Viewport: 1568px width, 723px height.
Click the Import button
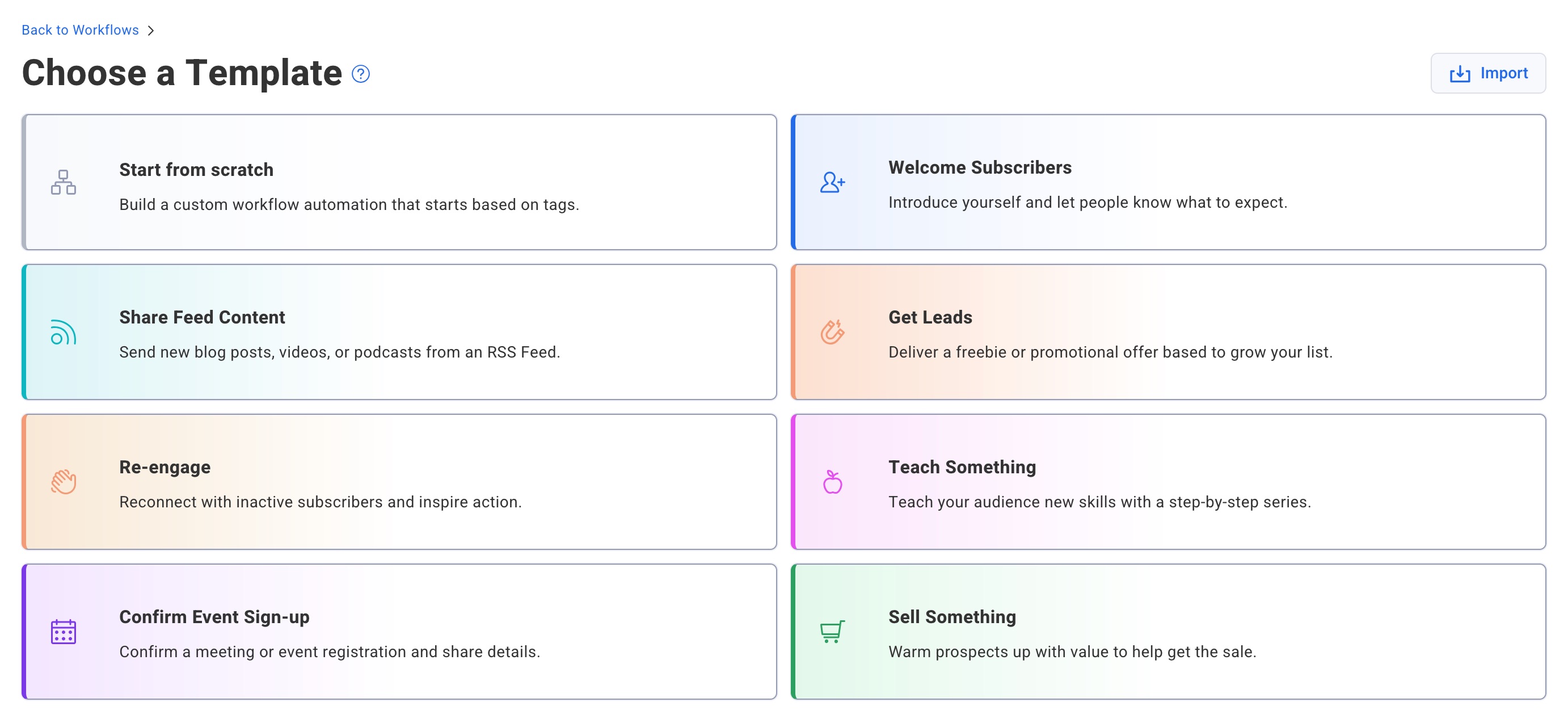tap(1488, 73)
